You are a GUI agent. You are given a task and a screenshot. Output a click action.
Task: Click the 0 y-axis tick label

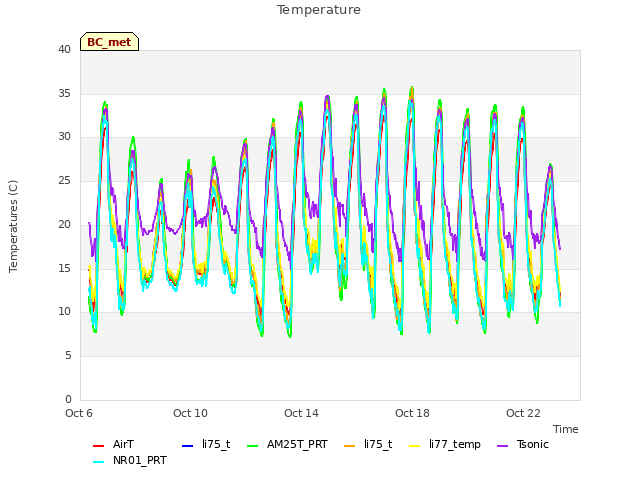pyautogui.click(x=68, y=399)
